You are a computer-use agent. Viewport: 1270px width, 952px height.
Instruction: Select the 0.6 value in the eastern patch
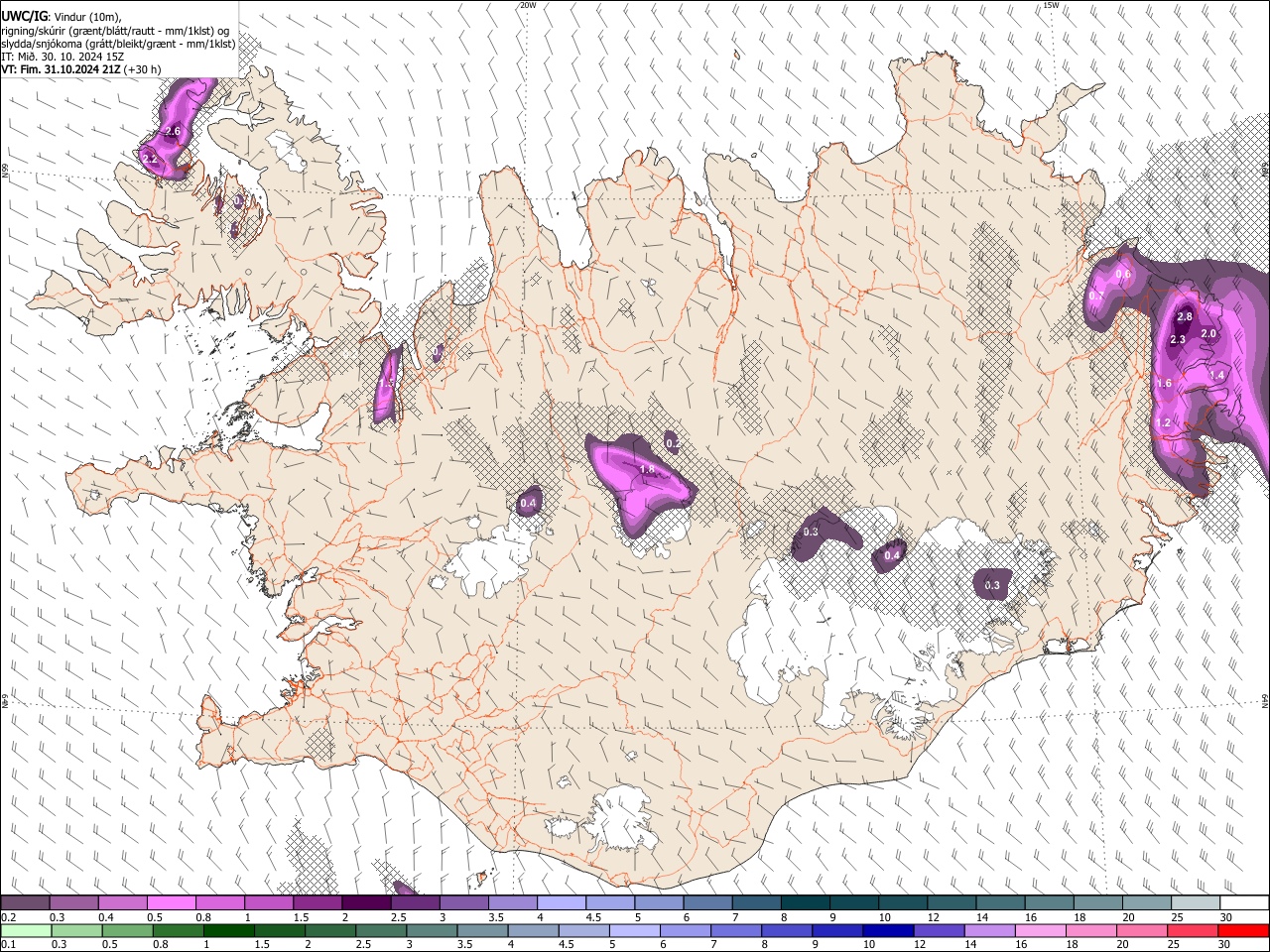[x=1123, y=275]
